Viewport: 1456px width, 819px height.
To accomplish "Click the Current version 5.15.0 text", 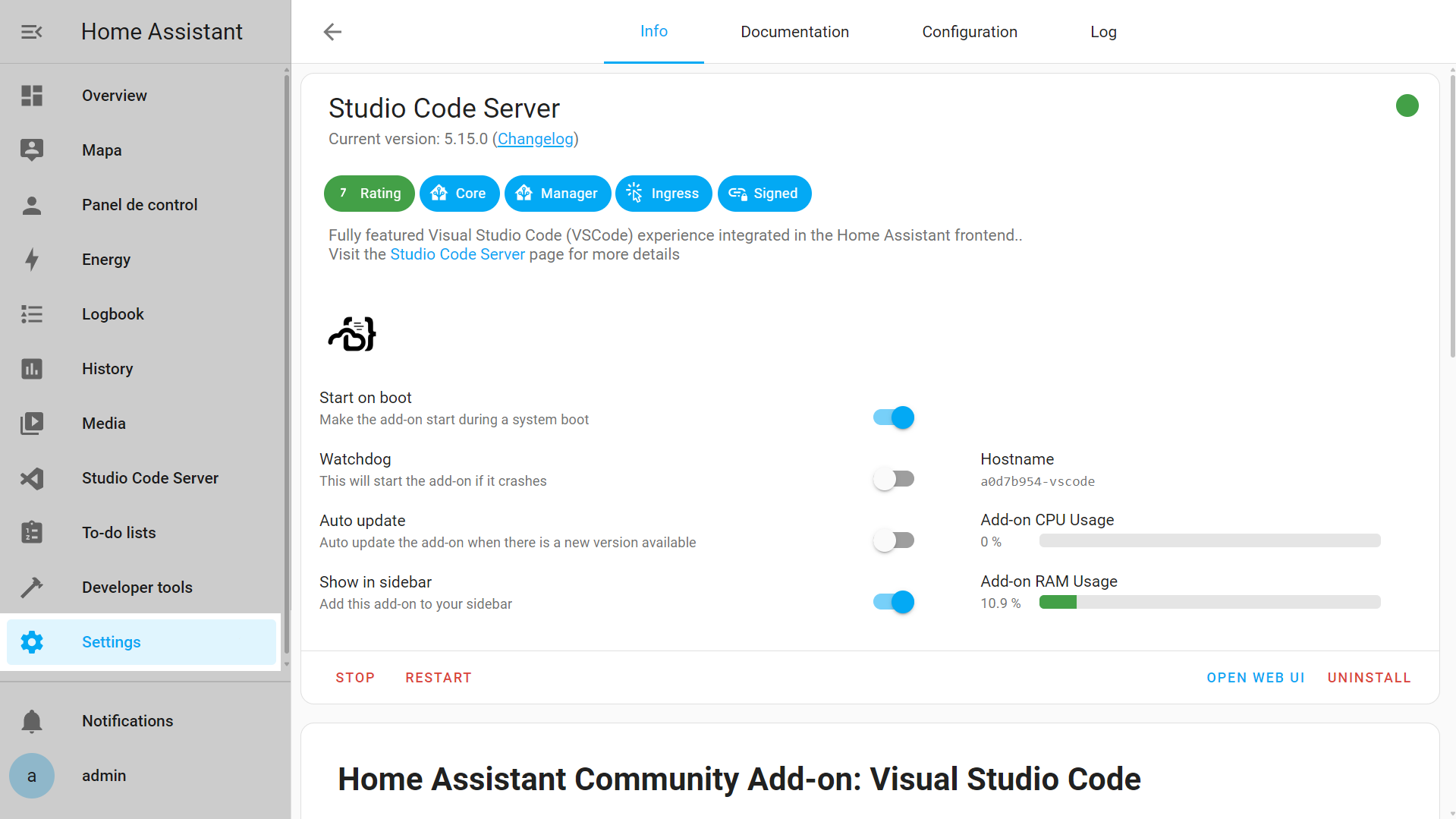I will tap(408, 139).
